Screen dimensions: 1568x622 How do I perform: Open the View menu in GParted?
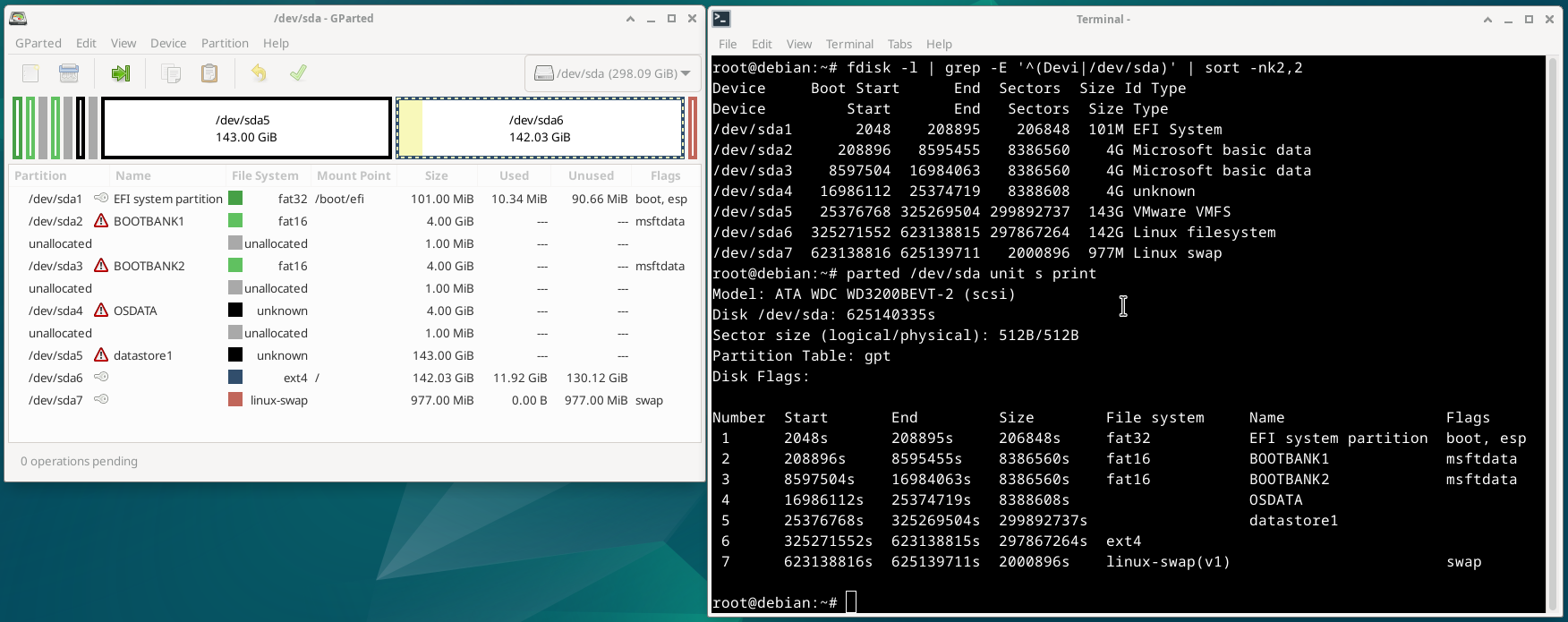[x=124, y=43]
